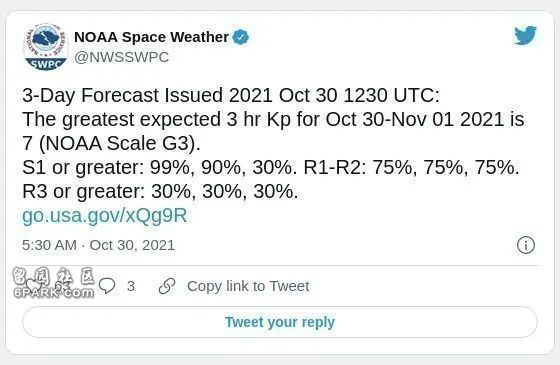Click the Twitter bird logo
This screenshot has height=365, width=560.
coord(525,35)
